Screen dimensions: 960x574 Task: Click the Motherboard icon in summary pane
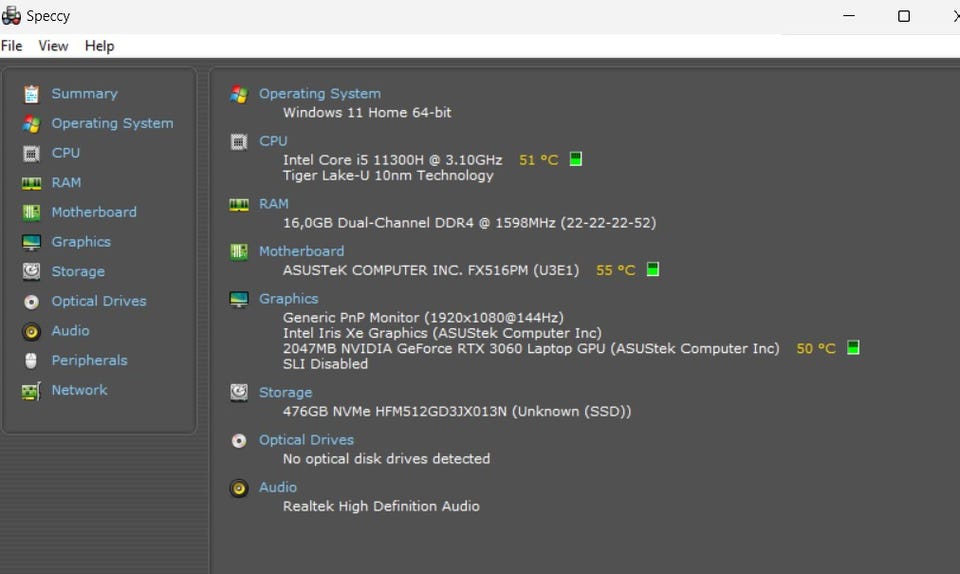tap(239, 252)
